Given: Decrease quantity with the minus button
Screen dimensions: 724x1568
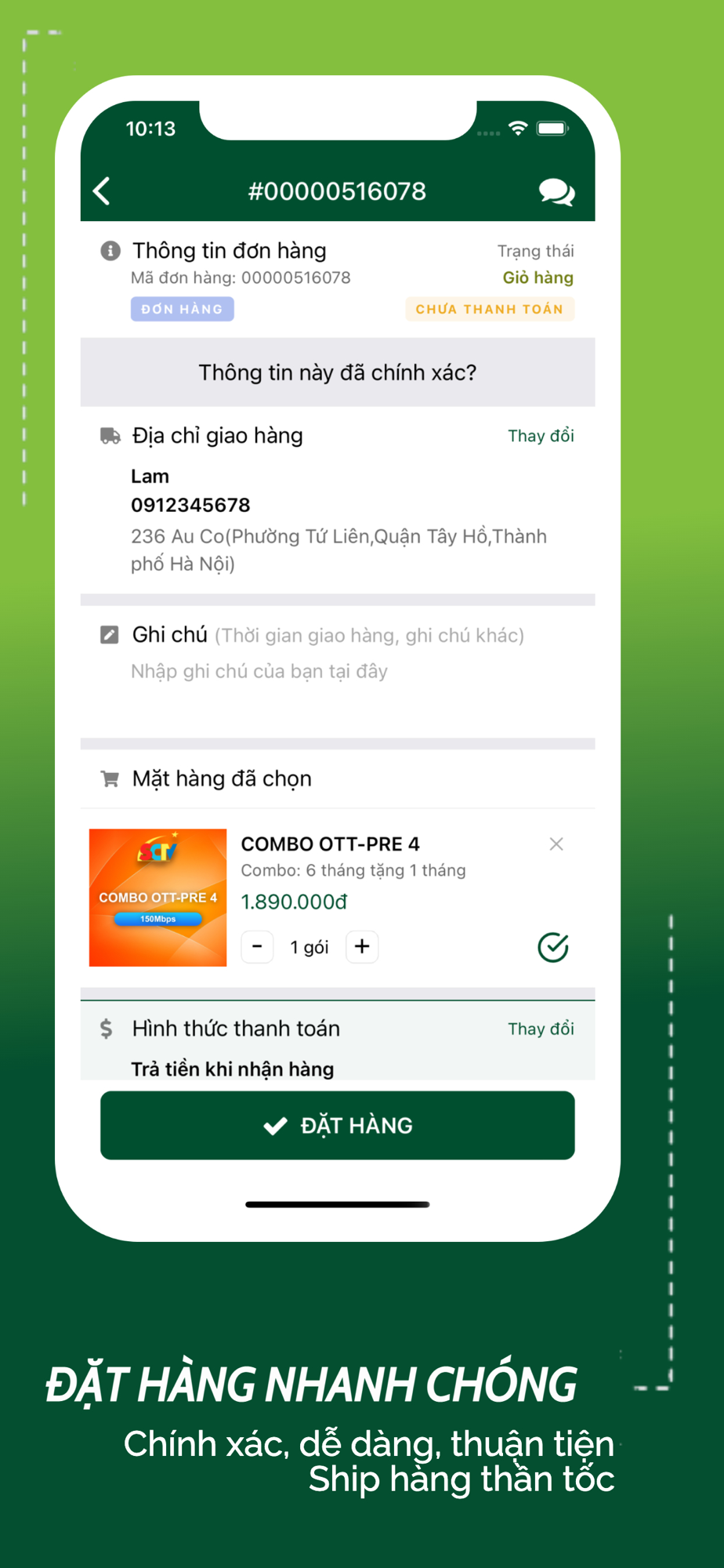Looking at the screenshot, I should click(x=257, y=947).
